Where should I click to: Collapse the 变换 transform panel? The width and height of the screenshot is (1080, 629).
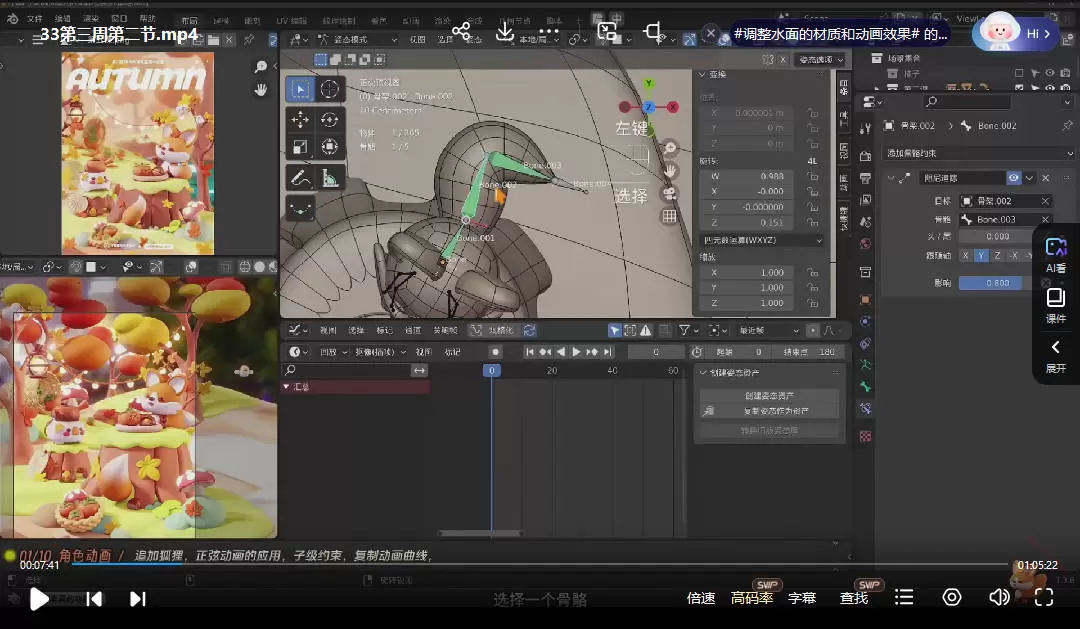(x=703, y=74)
